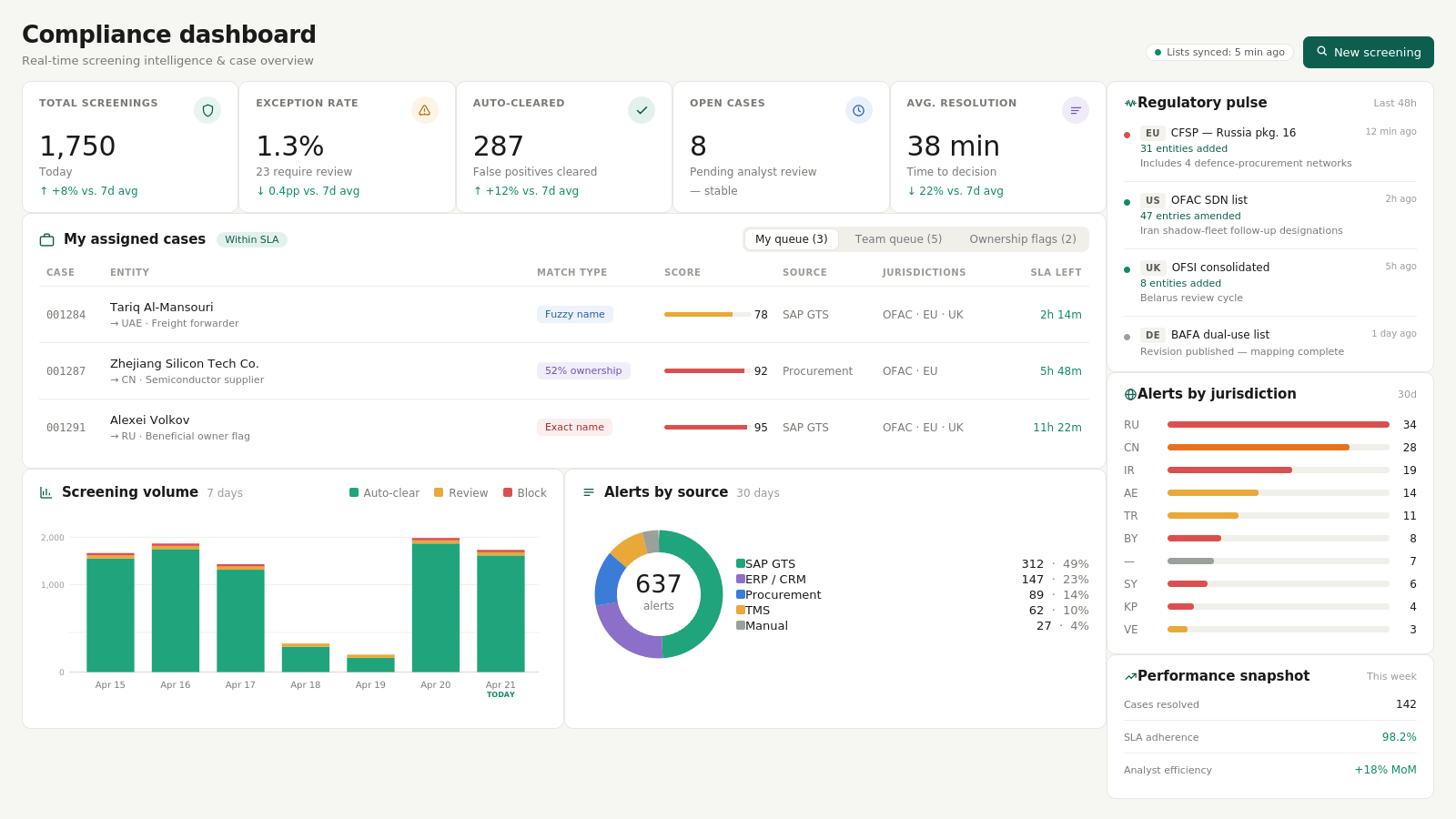1456x819 pixels.
Task: Click the score bar showing 95
Action: point(708,428)
